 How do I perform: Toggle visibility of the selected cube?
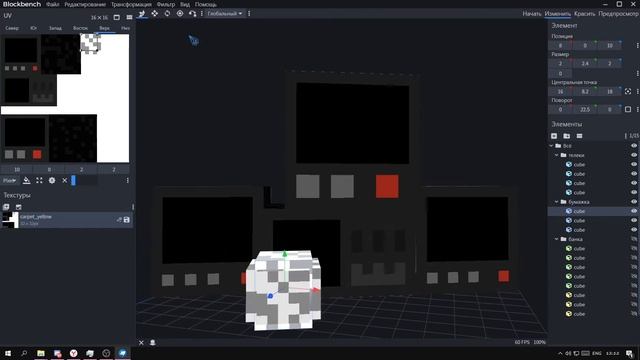click(634, 211)
